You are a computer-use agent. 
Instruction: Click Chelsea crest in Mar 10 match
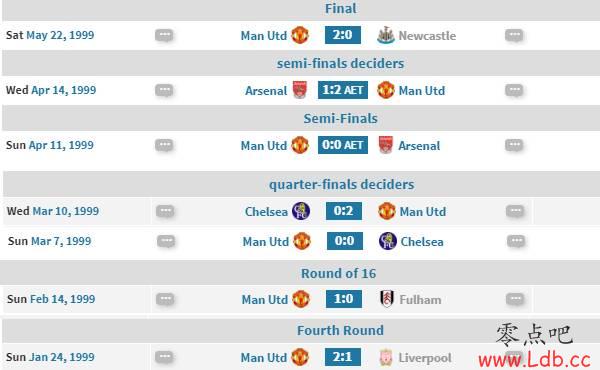[301, 211]
